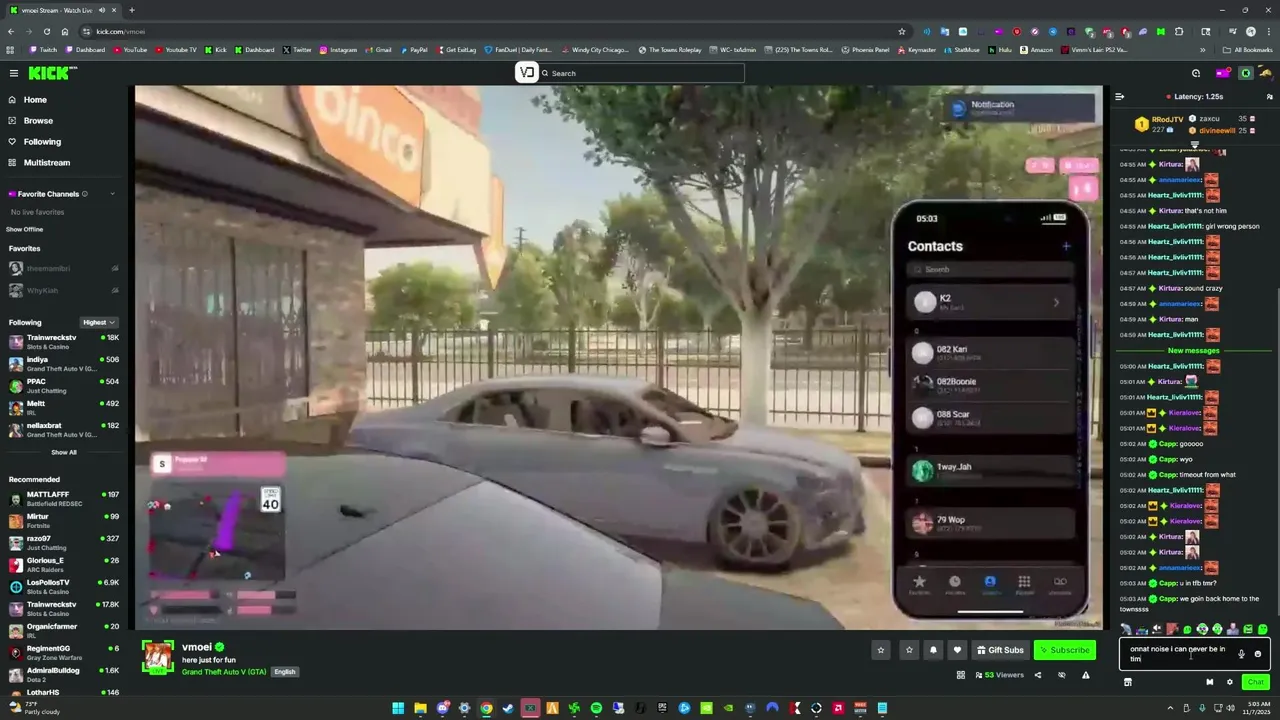
Task: Send the message with Chat button
Action: click(1255, 682)
